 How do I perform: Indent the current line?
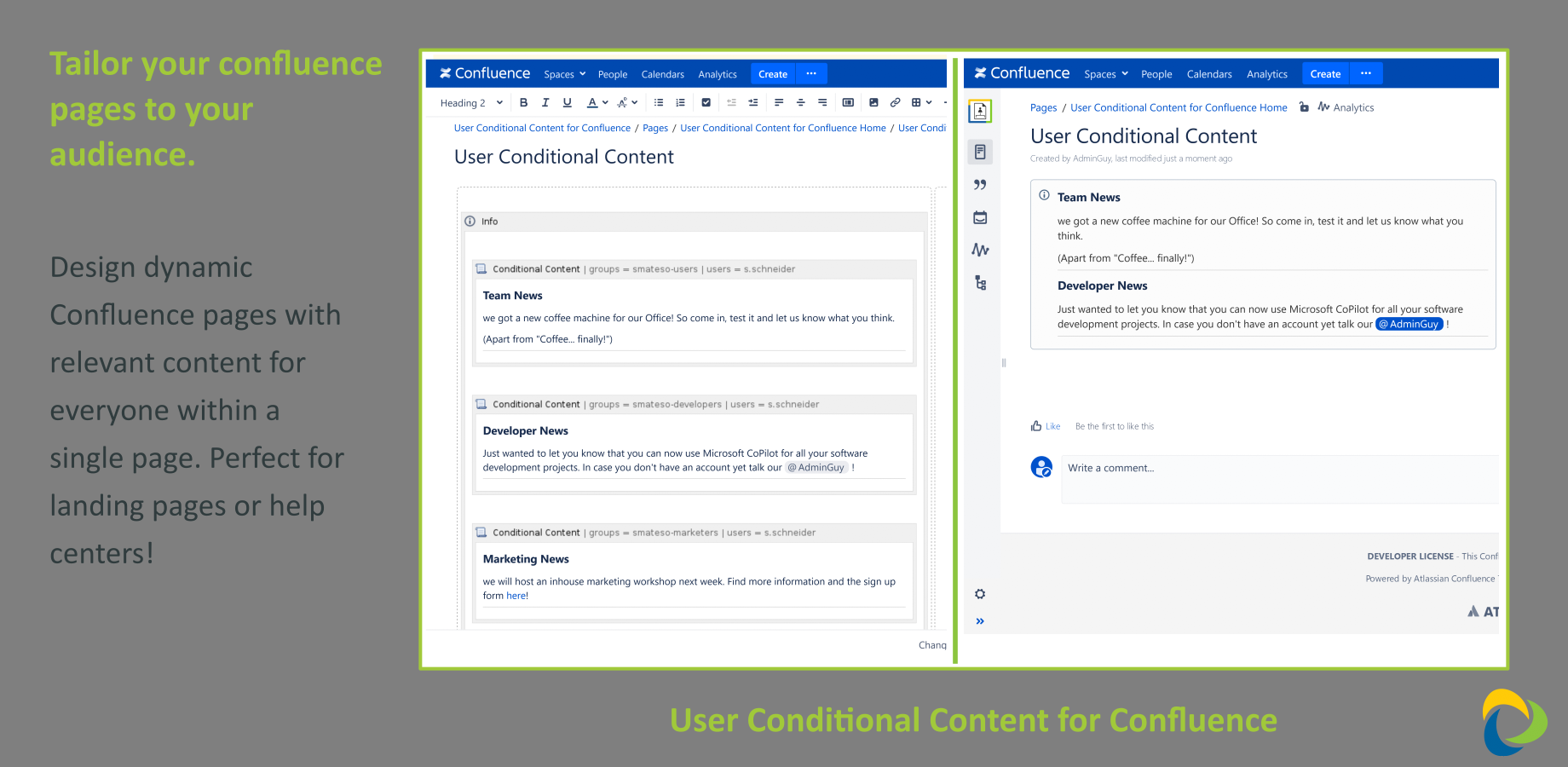753,102
